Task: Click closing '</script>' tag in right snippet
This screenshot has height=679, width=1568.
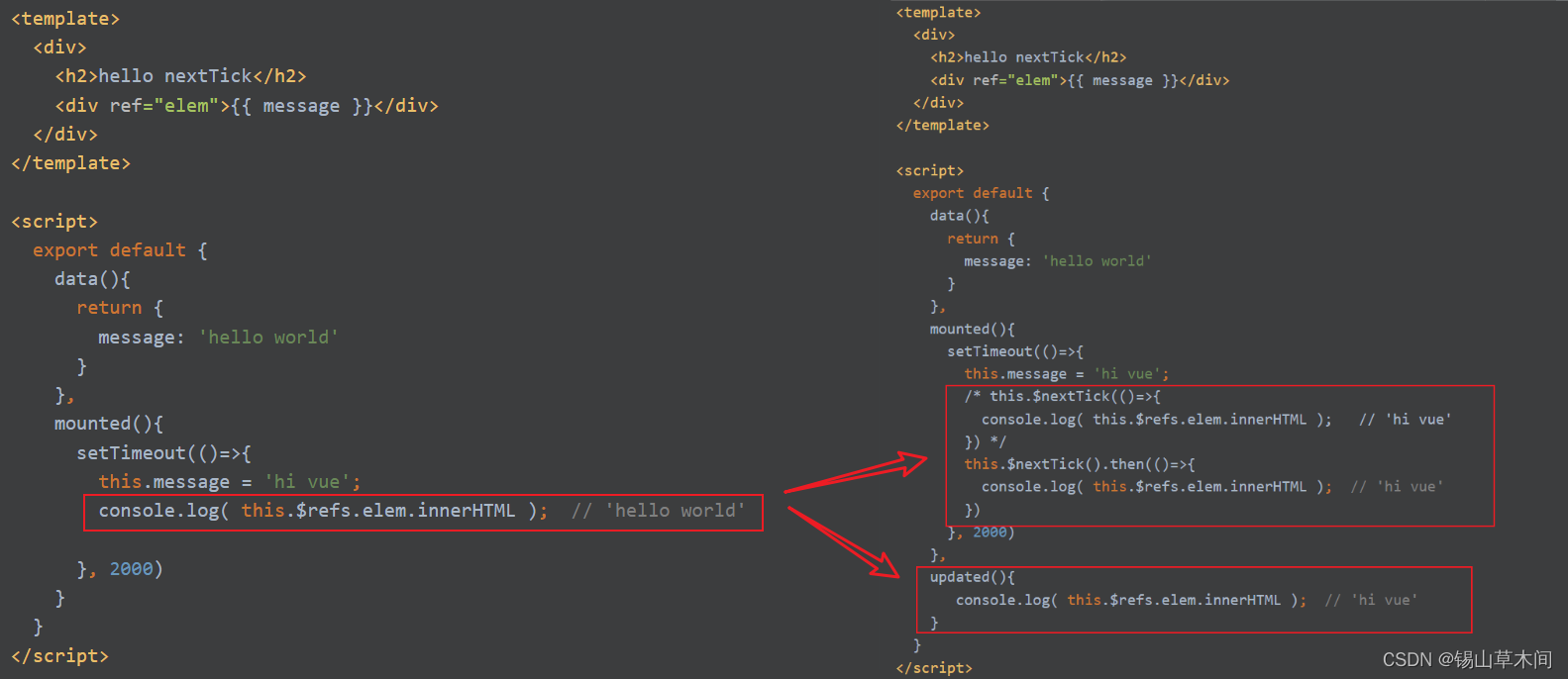Action: [934, 668]
